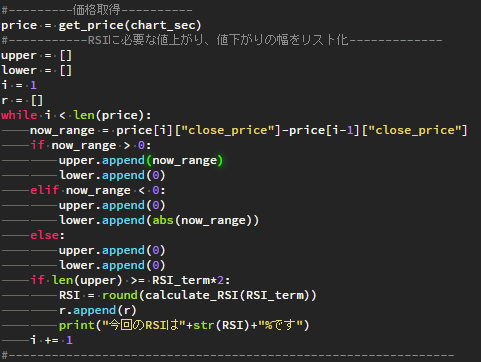
Task: Click the else: keyword line
Action: 47,235
